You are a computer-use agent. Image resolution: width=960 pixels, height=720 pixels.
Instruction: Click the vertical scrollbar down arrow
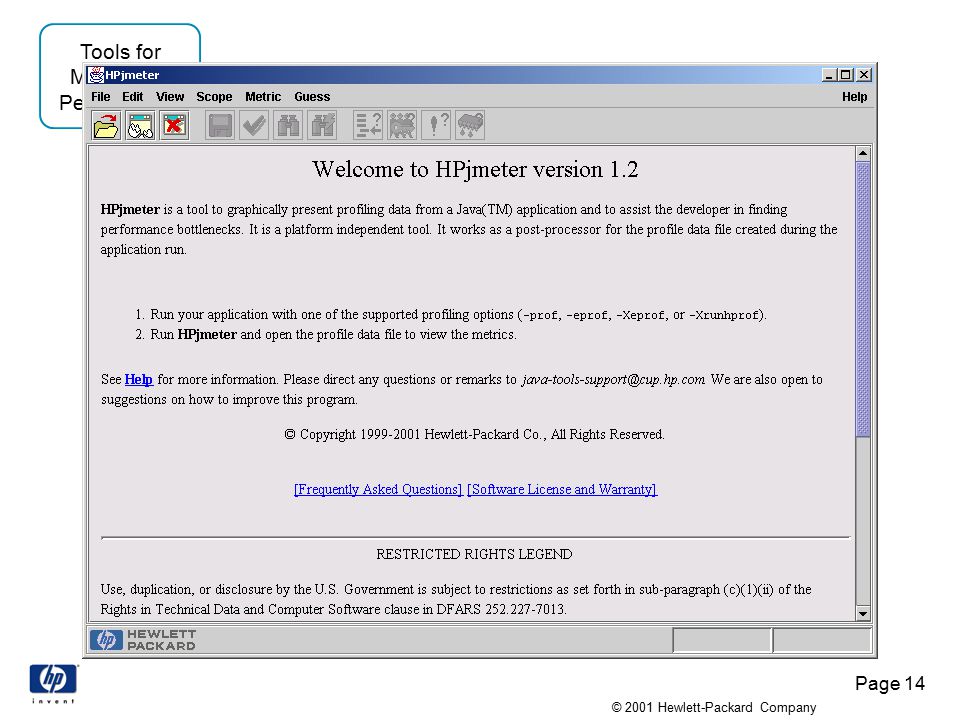863,613
